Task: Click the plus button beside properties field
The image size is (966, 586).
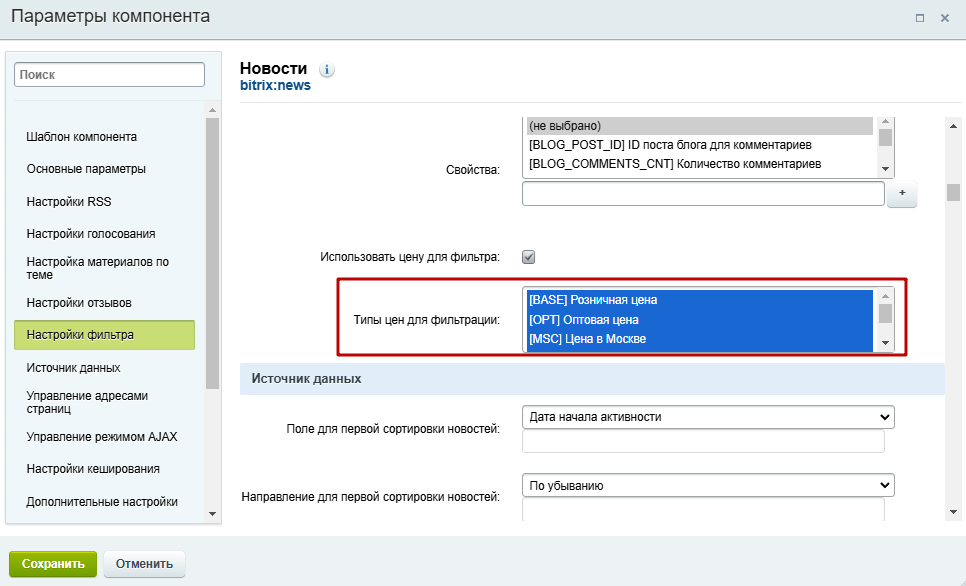Action: tap(902, 193)
